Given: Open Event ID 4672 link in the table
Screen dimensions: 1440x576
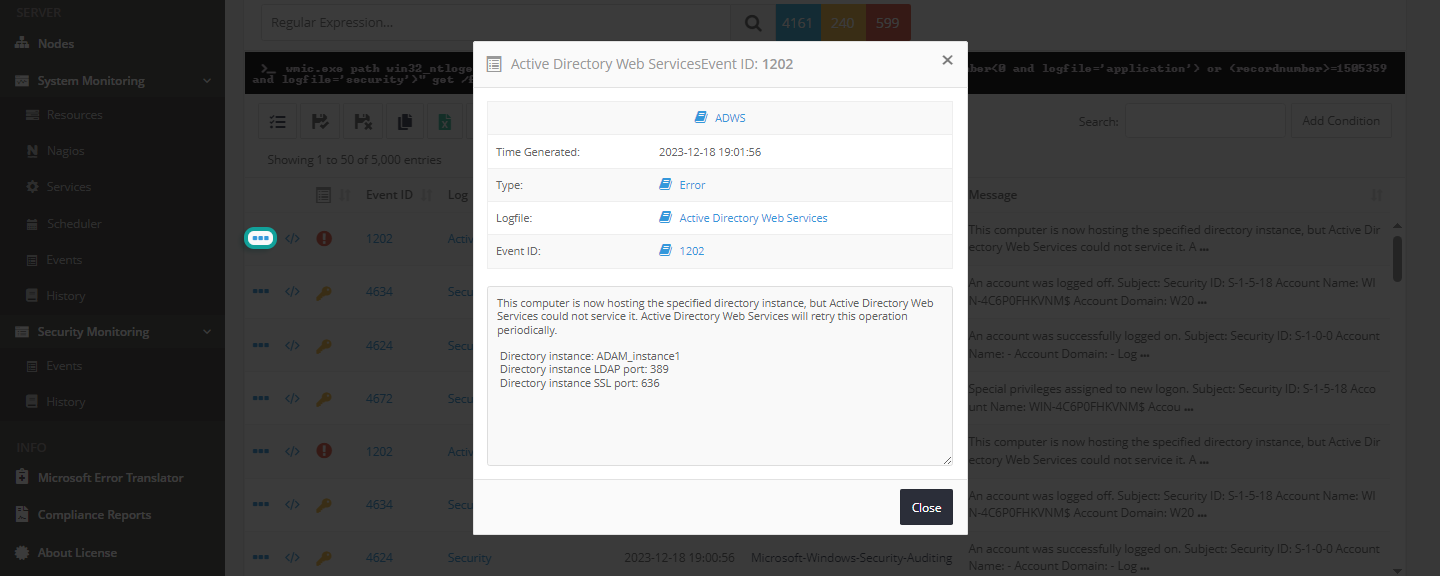Looking at the screenshot, I should click(x=379, y=398).
